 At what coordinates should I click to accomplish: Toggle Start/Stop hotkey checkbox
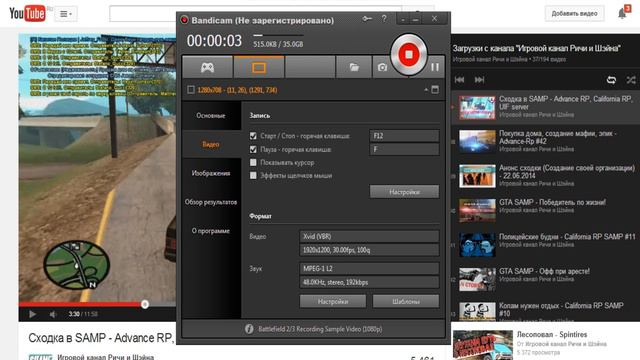point(253,136)
